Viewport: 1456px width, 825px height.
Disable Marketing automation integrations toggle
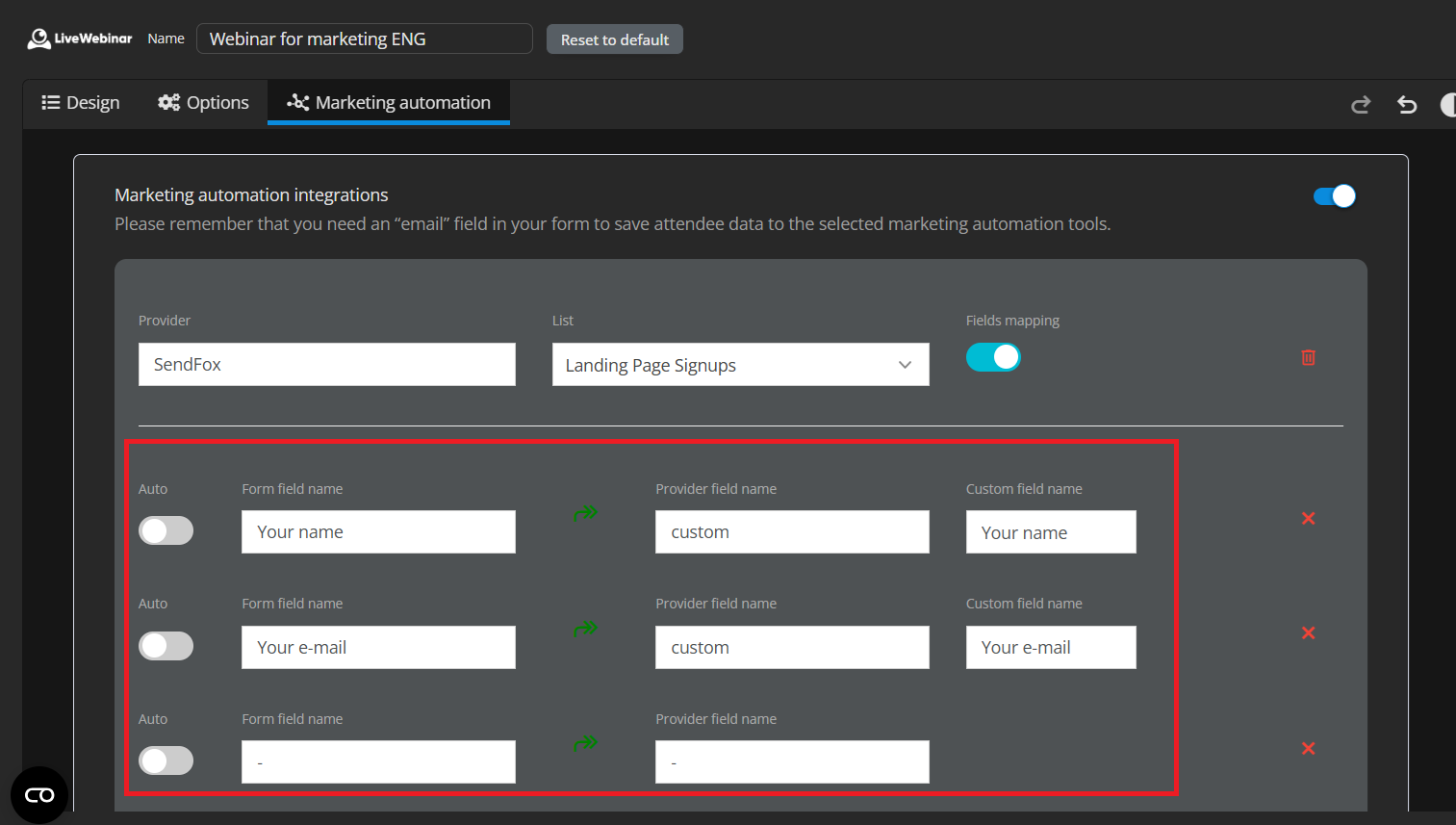1334,196
